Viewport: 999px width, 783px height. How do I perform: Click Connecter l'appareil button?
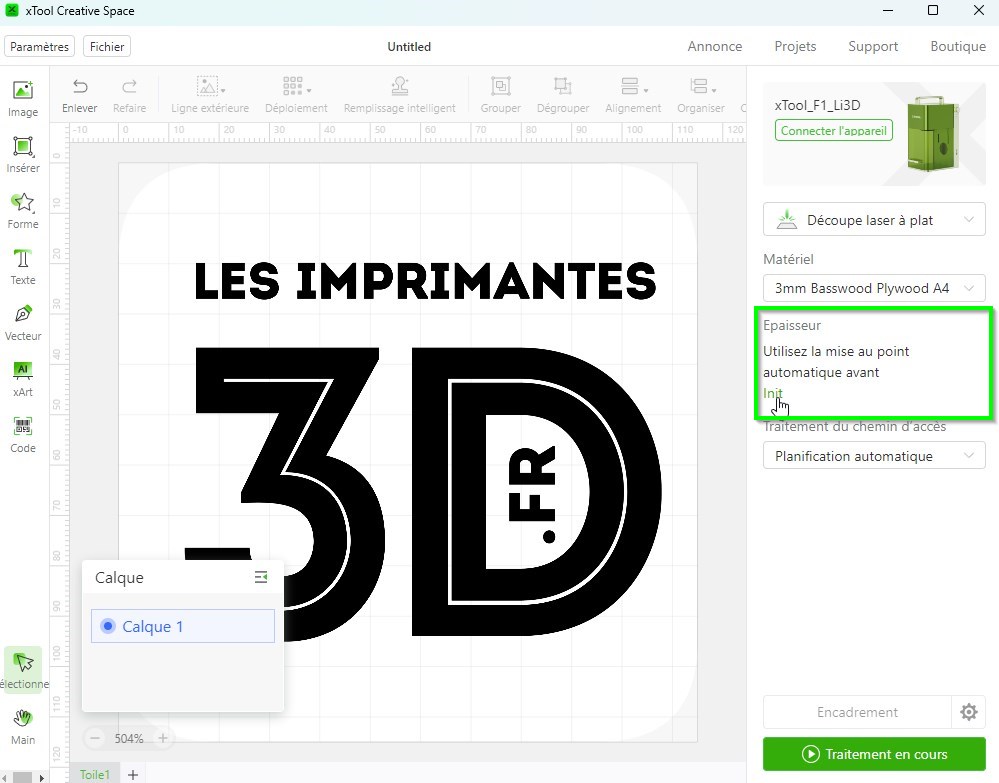(833, 131)
